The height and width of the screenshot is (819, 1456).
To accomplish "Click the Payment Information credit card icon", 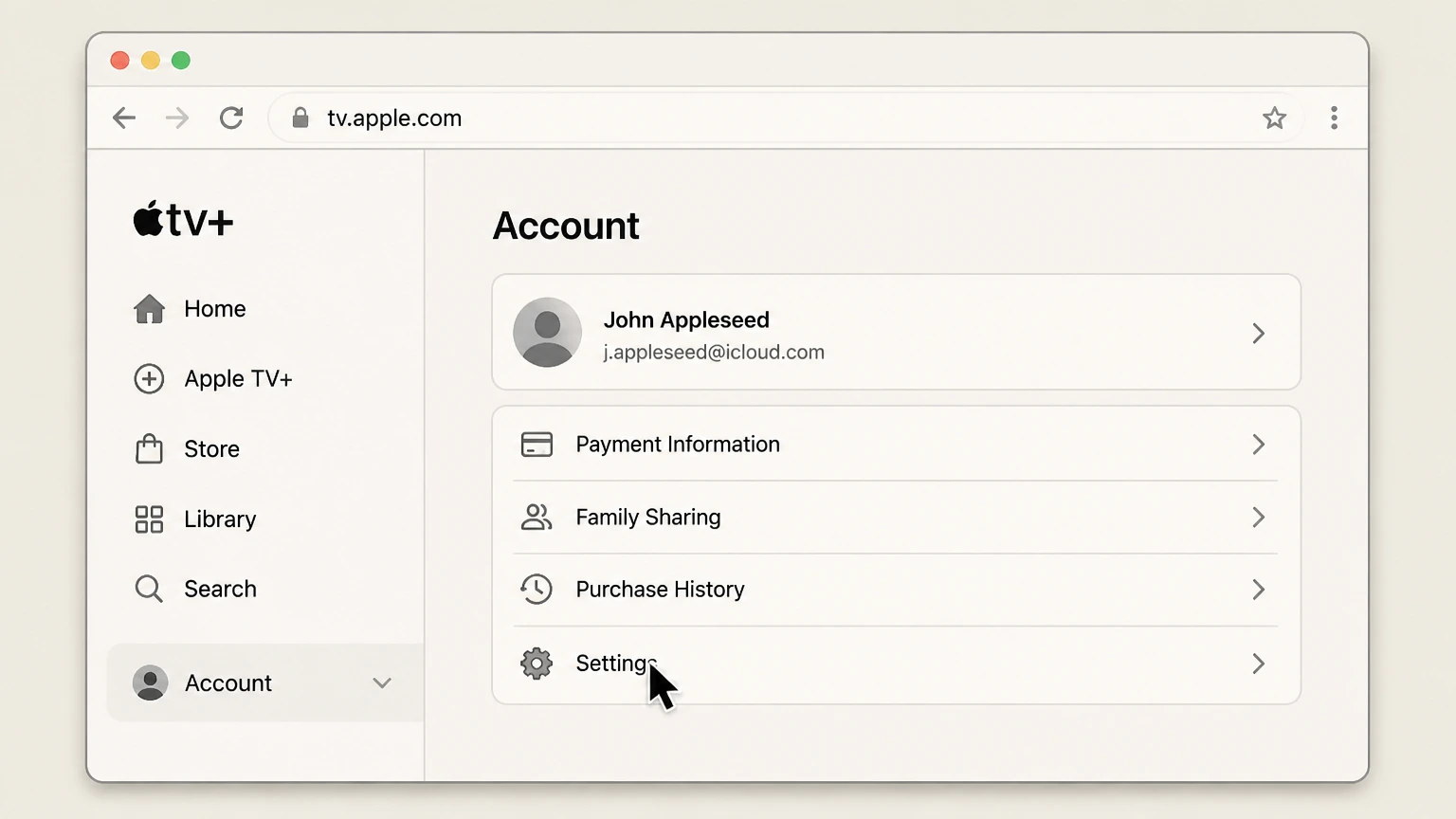I will point(537,445).
